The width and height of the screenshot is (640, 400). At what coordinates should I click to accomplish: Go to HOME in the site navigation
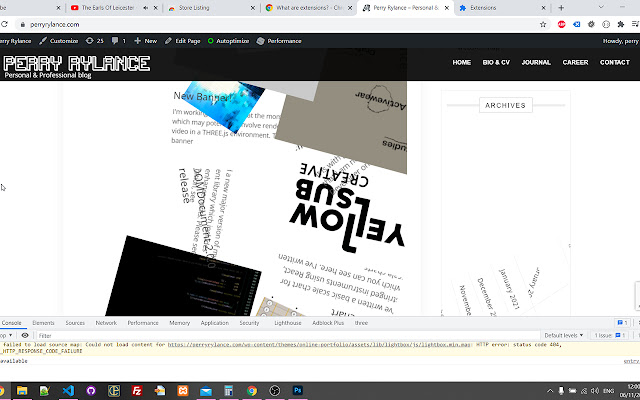462,62
